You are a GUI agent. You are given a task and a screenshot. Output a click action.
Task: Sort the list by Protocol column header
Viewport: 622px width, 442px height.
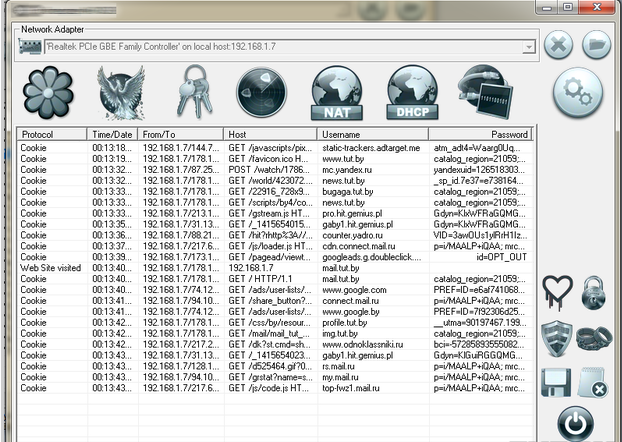[52, 134]
